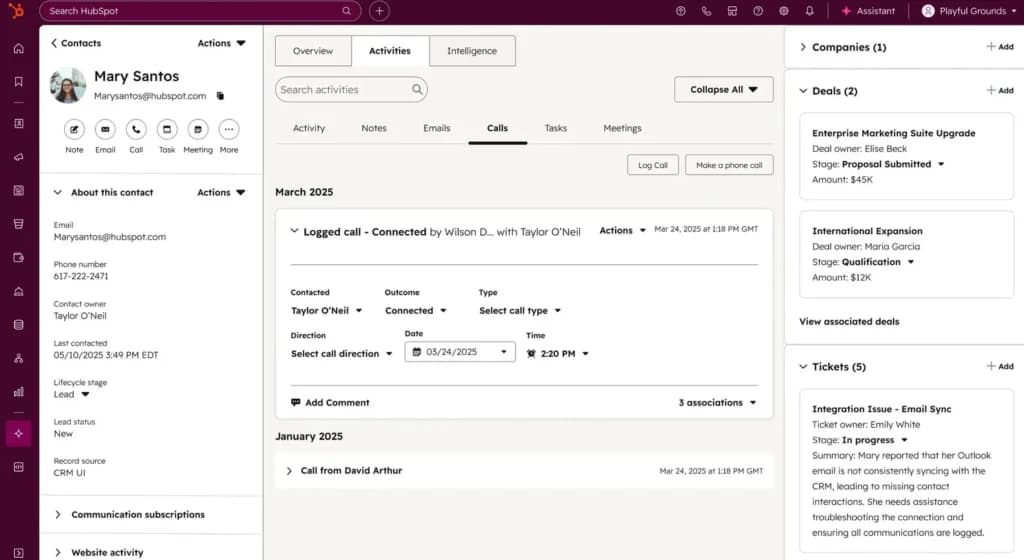Select the Tasks sub-tab
Screen dimensions: 1024x560
click(556, 128)
